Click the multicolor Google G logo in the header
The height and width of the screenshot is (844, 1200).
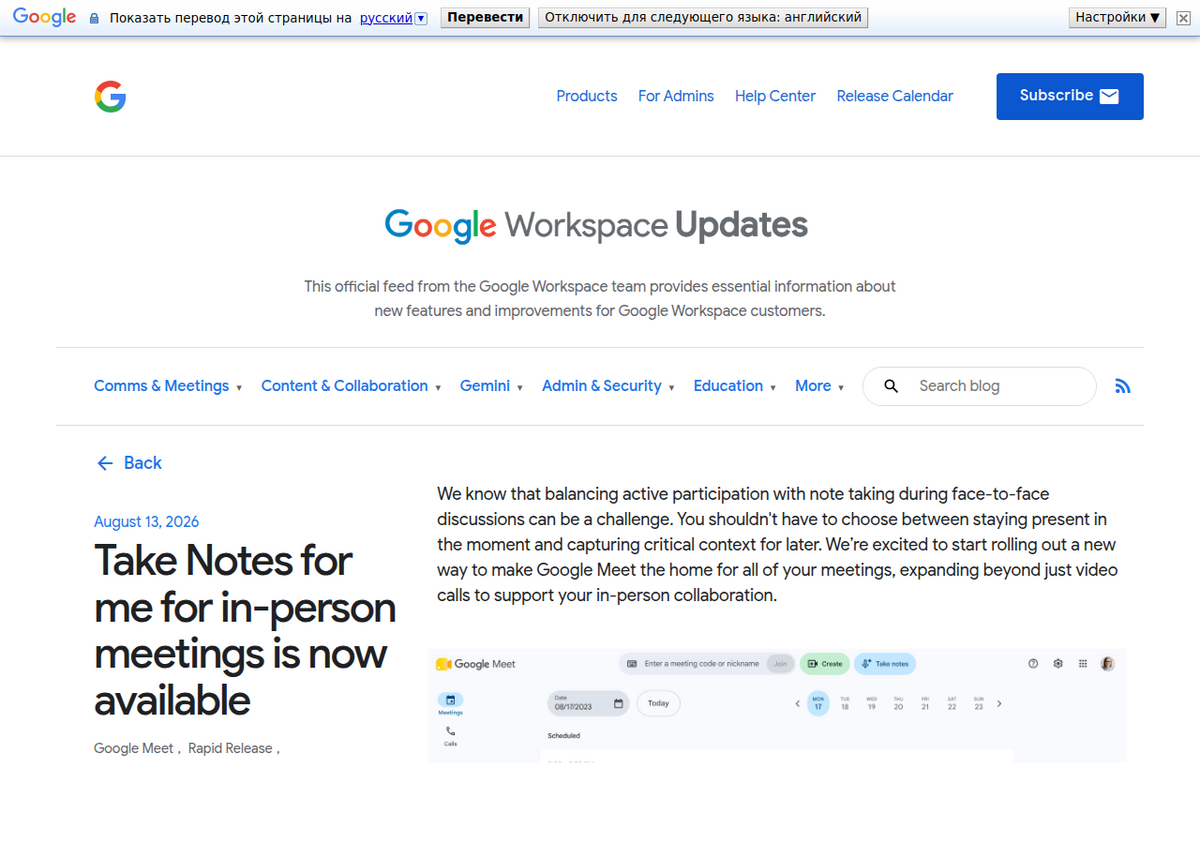tap(110, 96)
